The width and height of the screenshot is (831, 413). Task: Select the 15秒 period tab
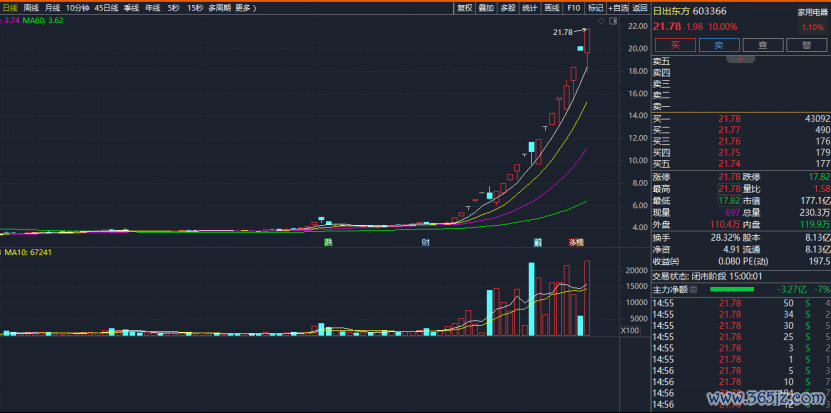tap(195, 8)
